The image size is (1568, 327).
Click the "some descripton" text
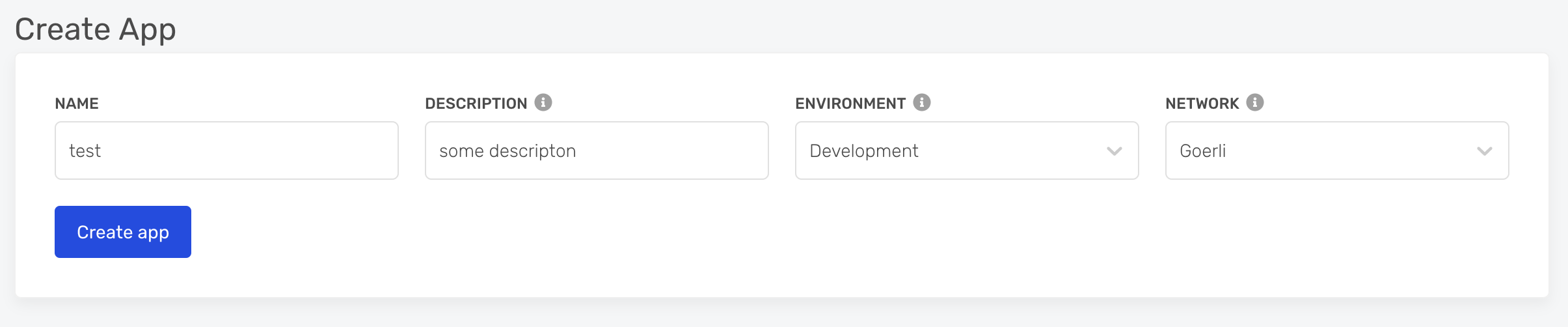507,151
